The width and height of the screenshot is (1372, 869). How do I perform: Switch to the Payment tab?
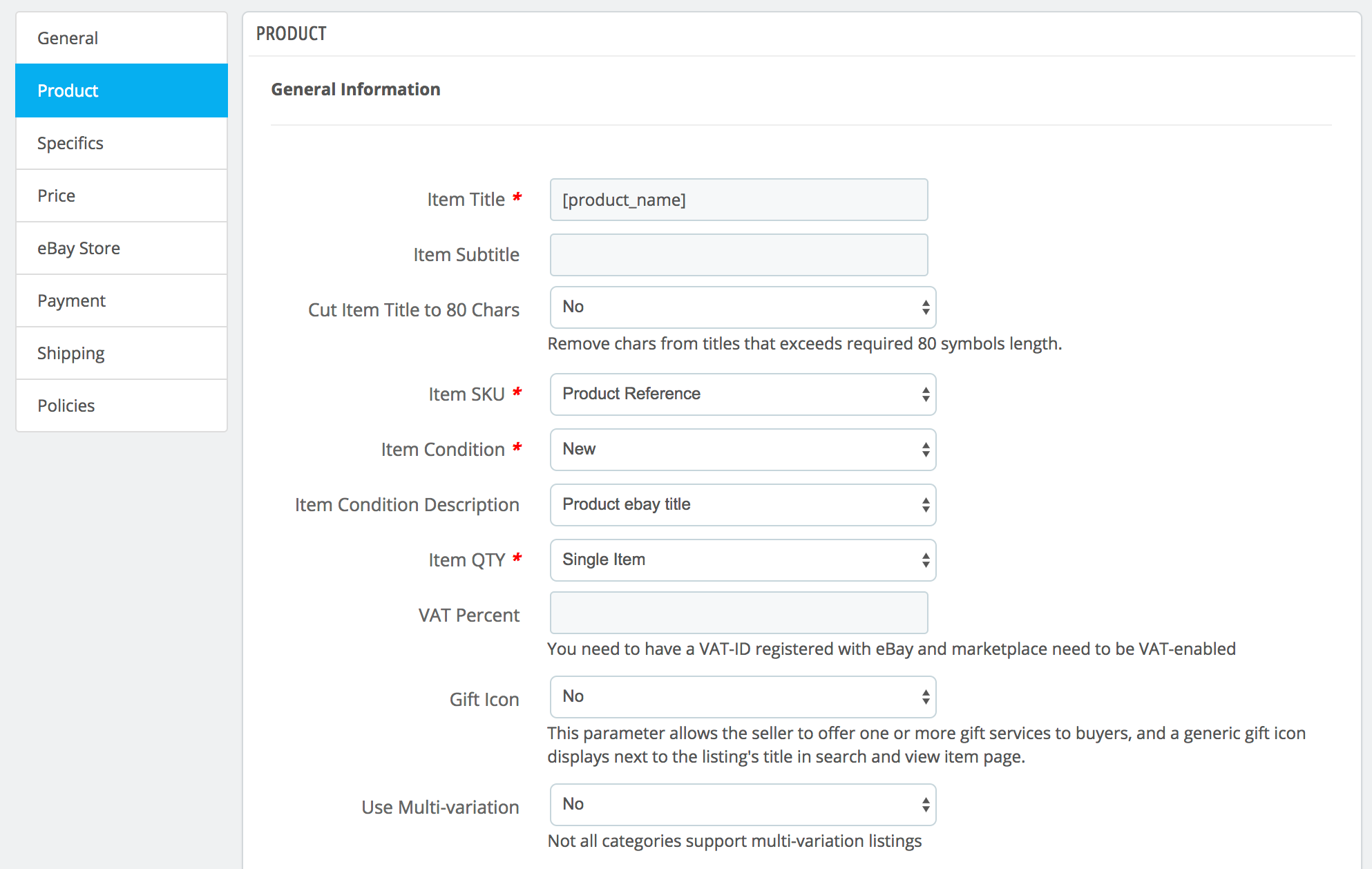tap(122, 300)
